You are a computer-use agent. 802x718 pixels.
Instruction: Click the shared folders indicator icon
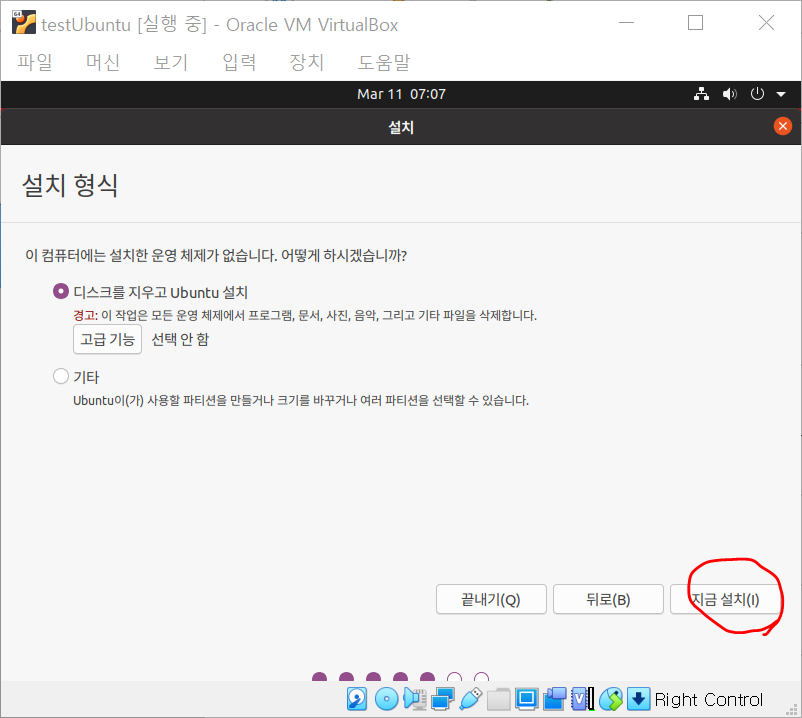(498, 699)
